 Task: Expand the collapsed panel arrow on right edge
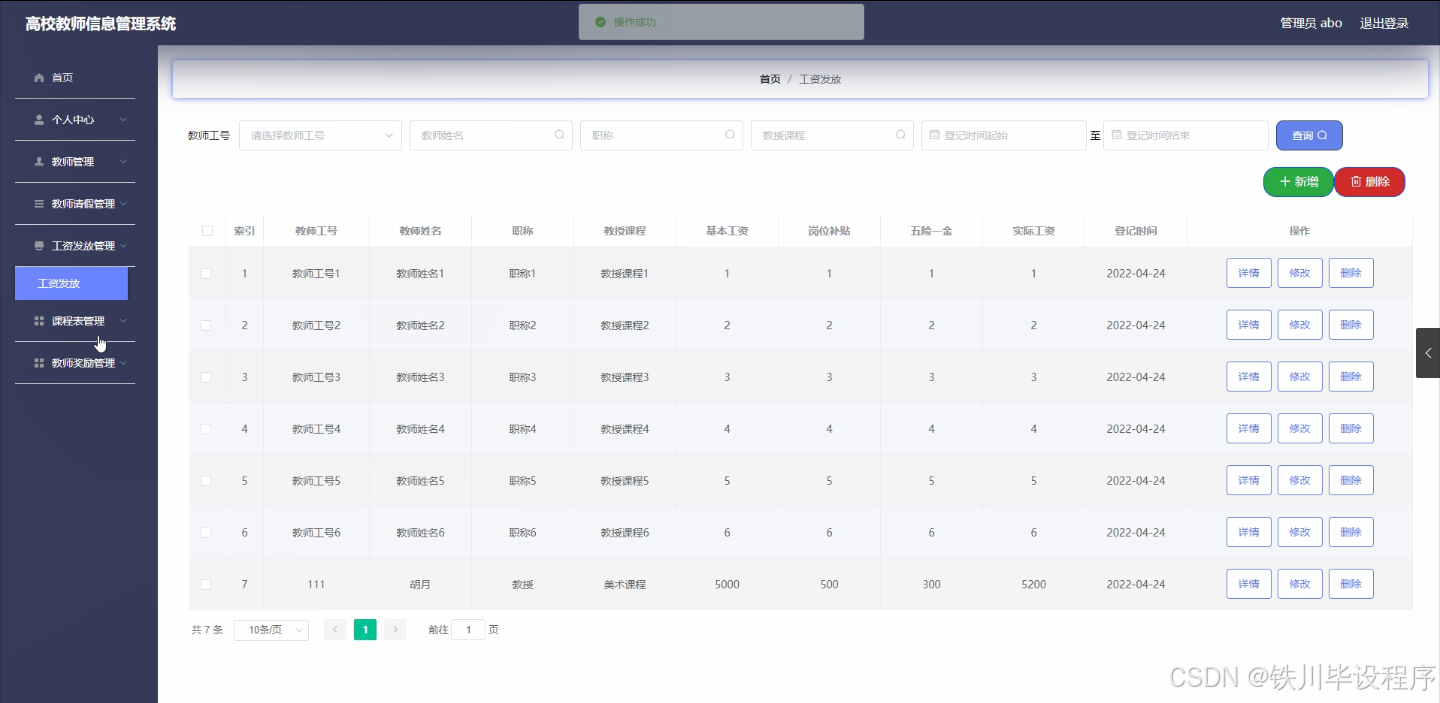[1428, 352]
